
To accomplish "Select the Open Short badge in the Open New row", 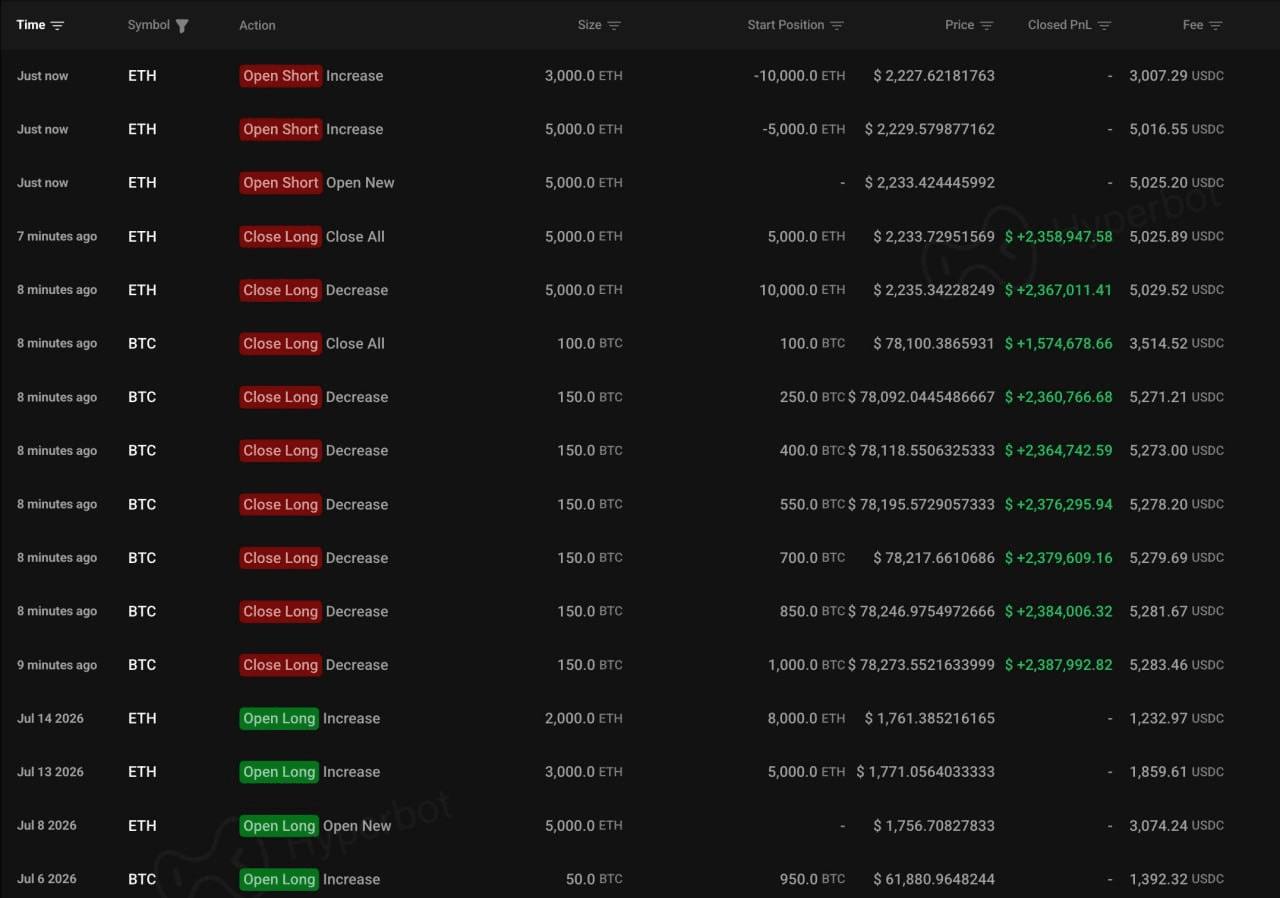I will tap(281, 183).
